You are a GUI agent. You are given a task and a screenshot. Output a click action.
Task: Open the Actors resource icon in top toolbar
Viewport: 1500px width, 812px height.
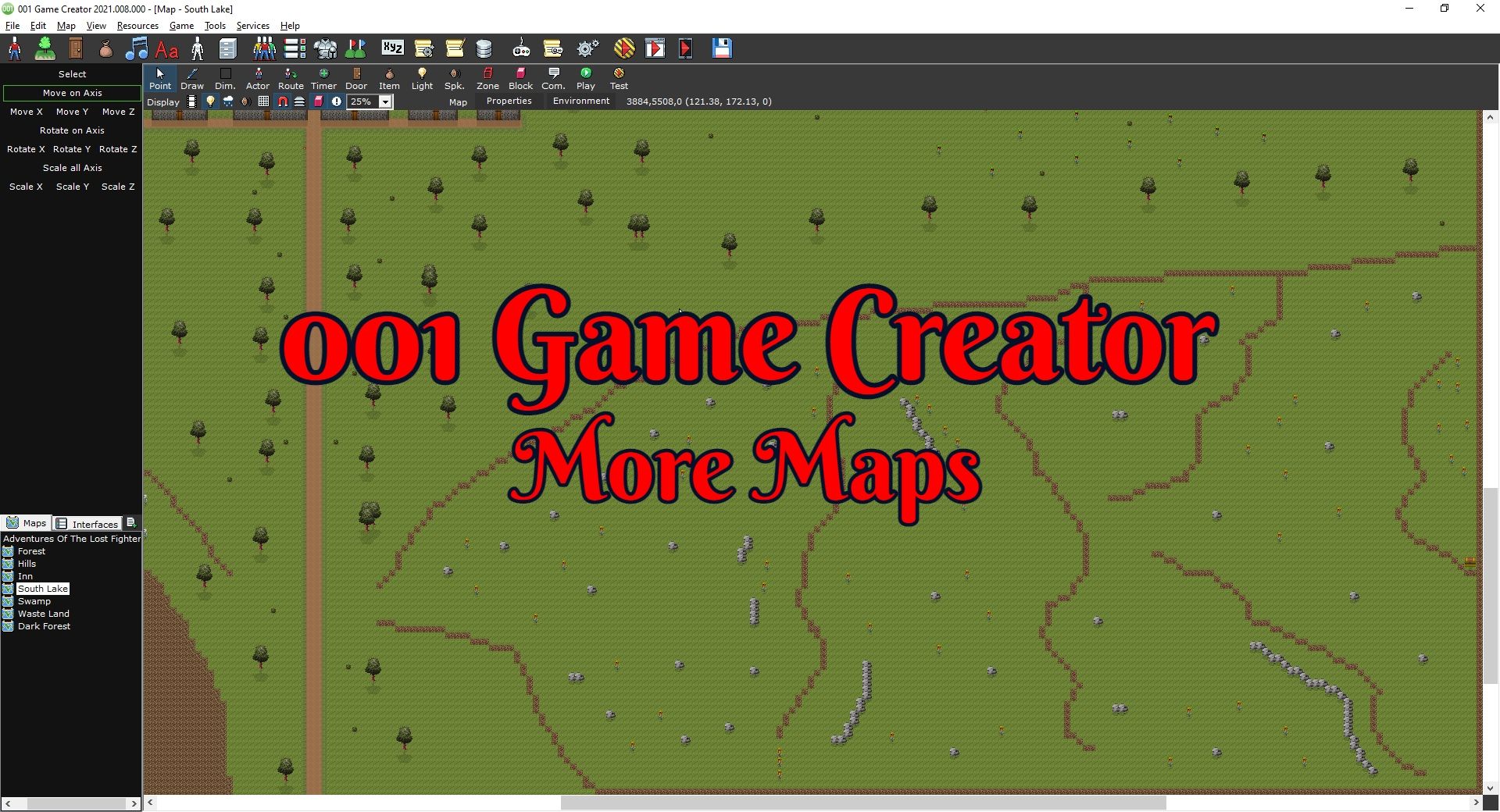tap(15, 48)
